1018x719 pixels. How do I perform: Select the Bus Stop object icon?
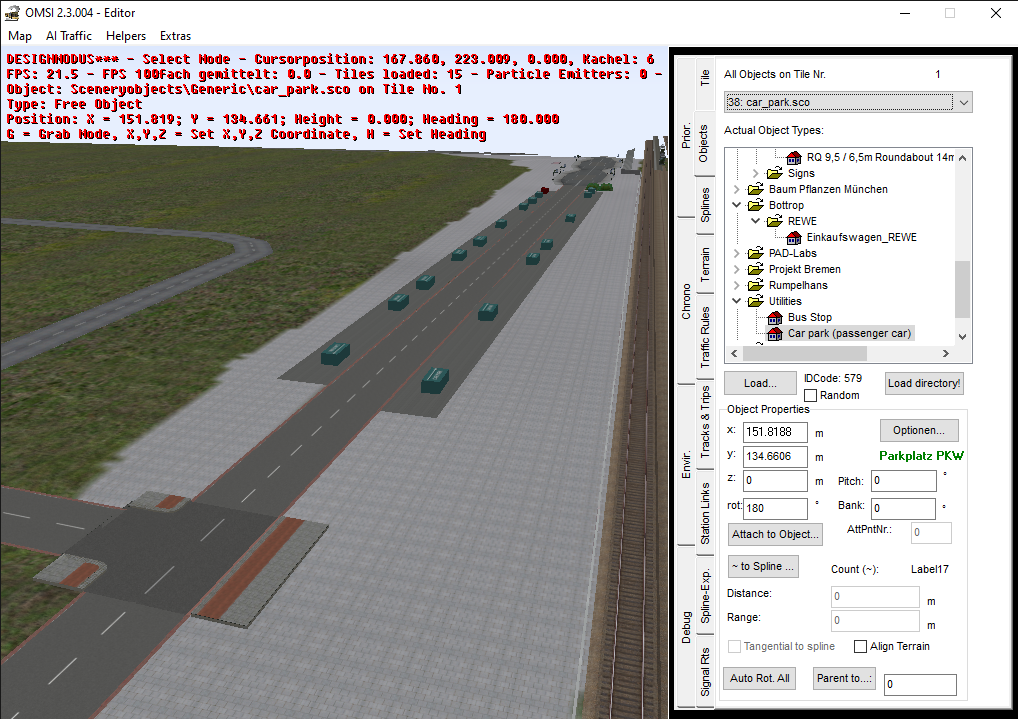(x=774, y=318)
